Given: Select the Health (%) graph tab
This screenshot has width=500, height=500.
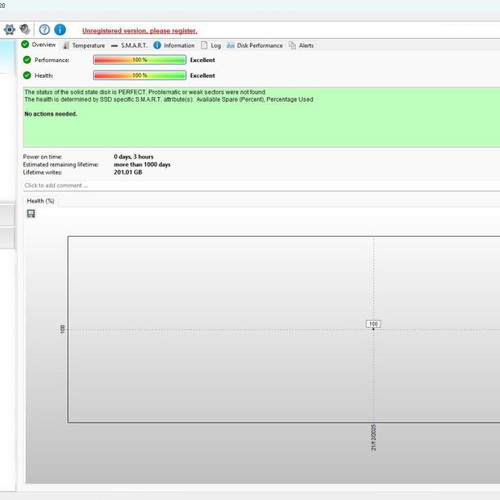Looking at the screenshot, I should 41,201.
